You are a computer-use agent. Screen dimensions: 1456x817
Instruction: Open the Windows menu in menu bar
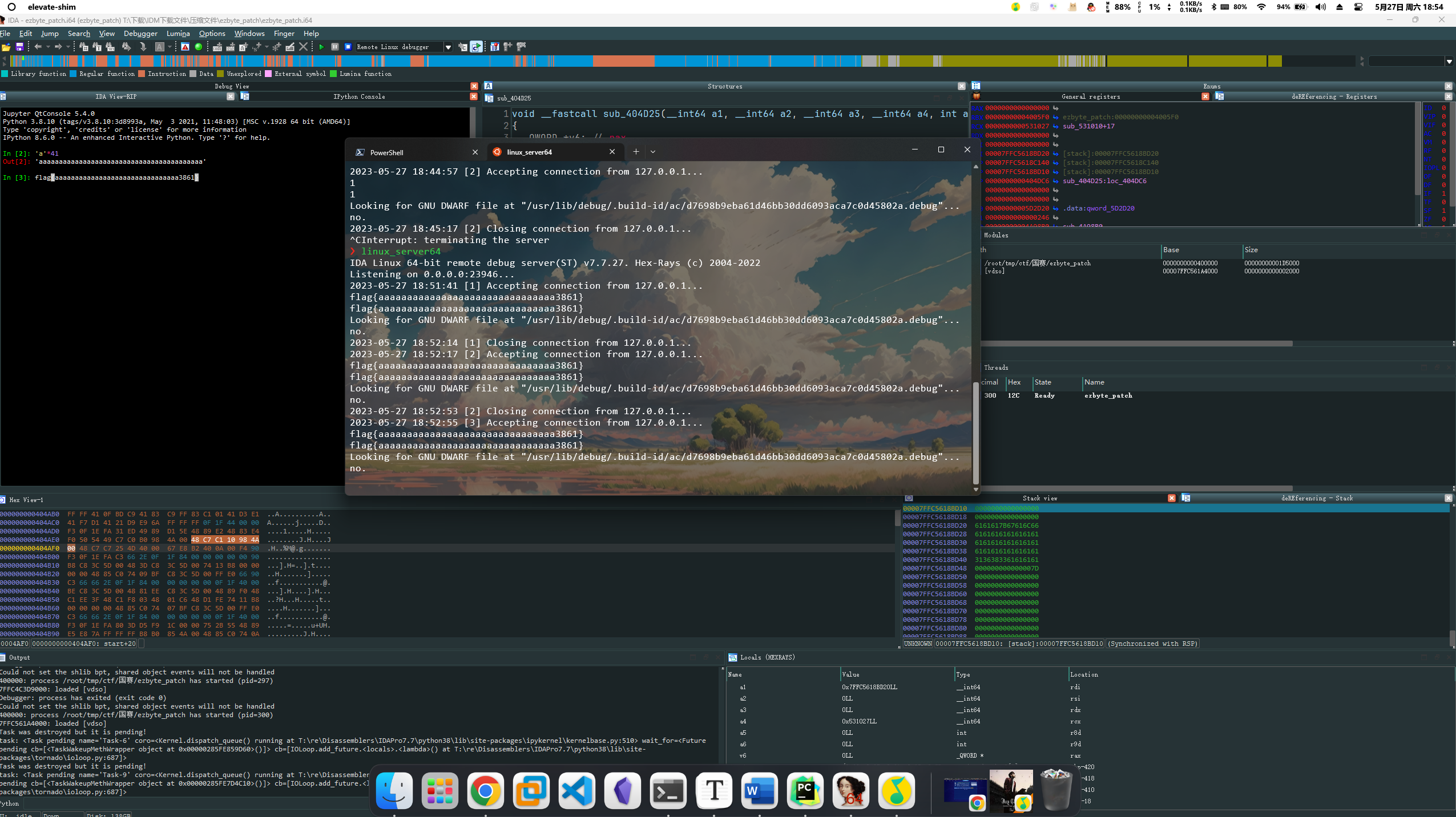point(248,34)
